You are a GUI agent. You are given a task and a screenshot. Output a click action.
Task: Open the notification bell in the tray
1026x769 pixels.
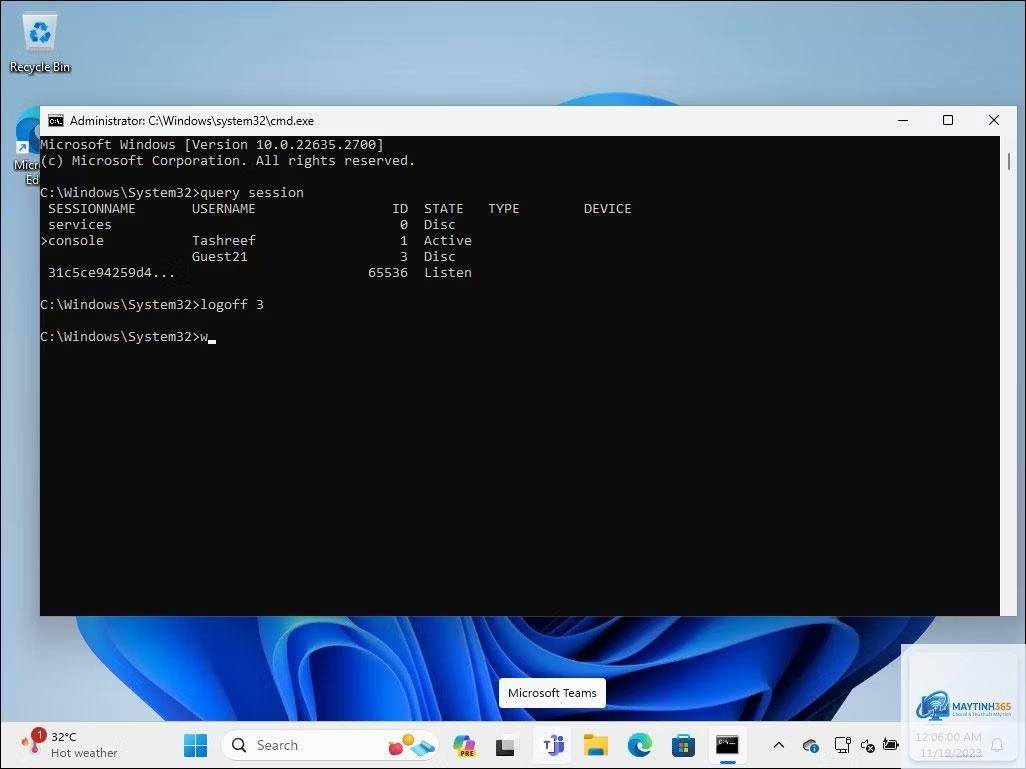coord(997,745)
